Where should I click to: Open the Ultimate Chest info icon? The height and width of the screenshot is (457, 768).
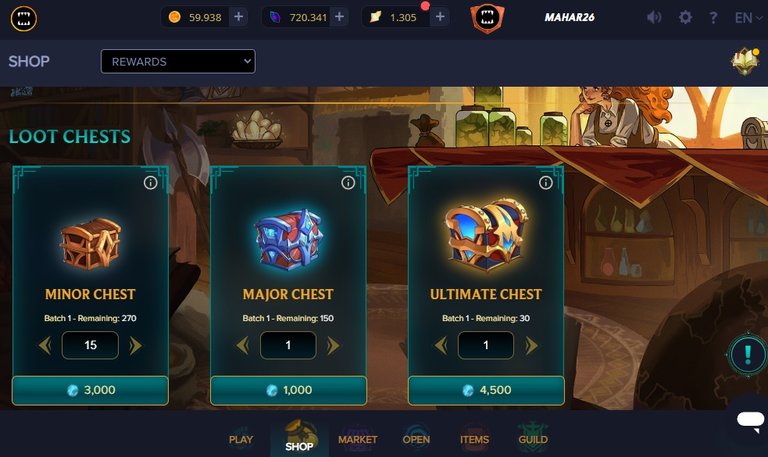click(x=546, y=183)
